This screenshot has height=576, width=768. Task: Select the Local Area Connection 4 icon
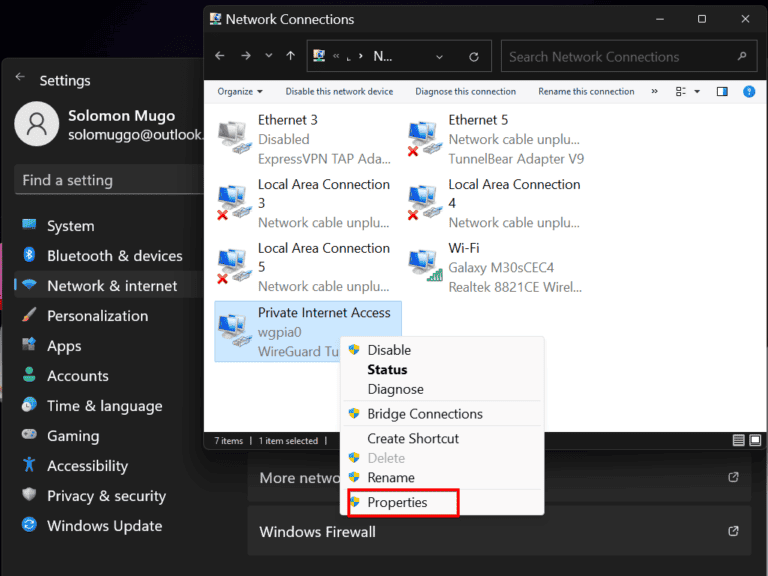click(x=426, y=201)
